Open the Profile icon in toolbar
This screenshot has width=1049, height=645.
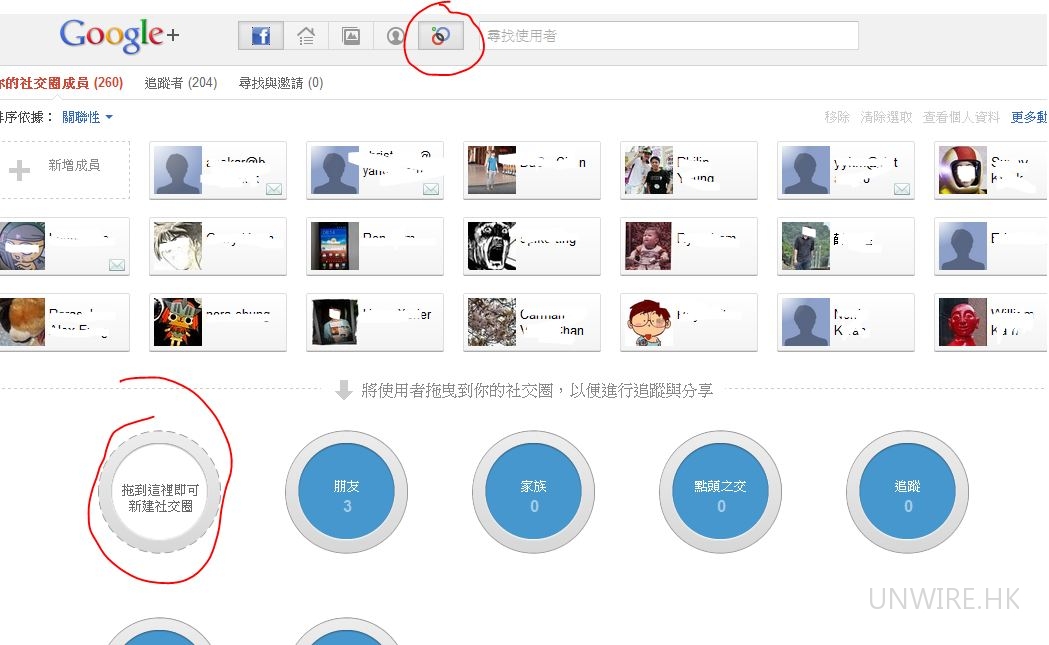tap(396, 36)
